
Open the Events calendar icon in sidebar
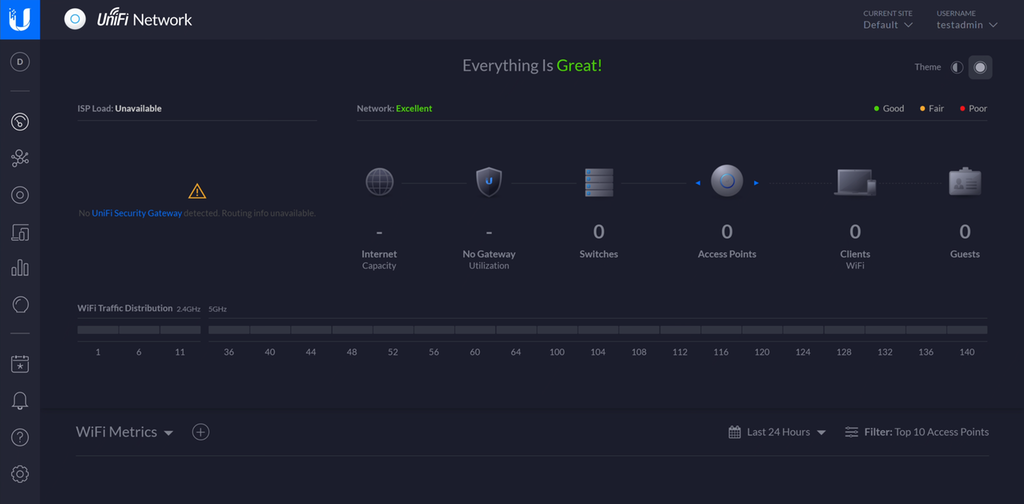tap(20, 364)
